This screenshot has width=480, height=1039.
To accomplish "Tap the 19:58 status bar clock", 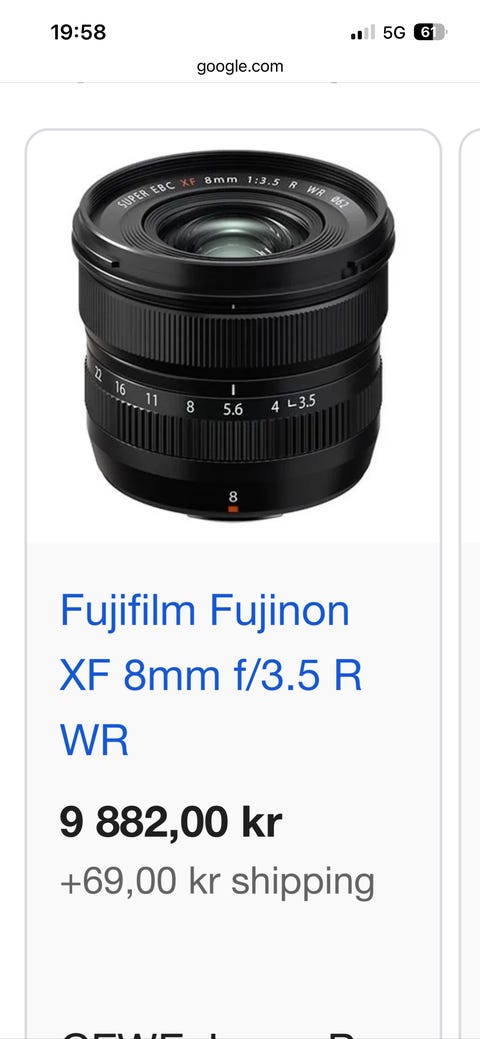I will click(78, 32).
